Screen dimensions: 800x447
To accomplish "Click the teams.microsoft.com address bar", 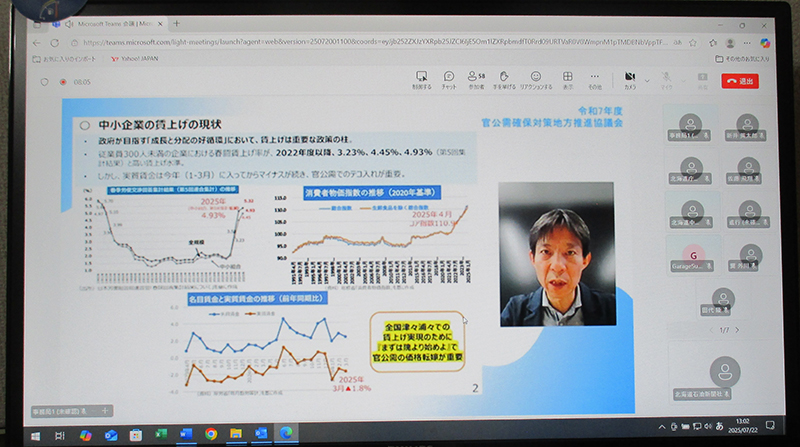I will click(x=375, y=43).
